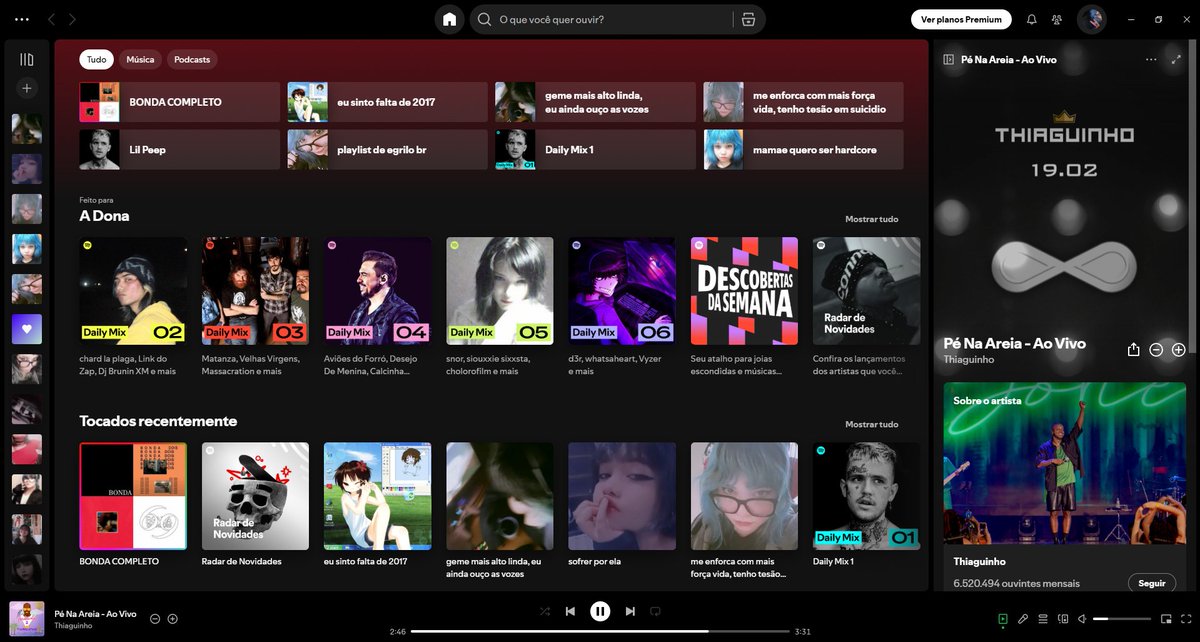
Task: Pause the current track
Action: 600,611
